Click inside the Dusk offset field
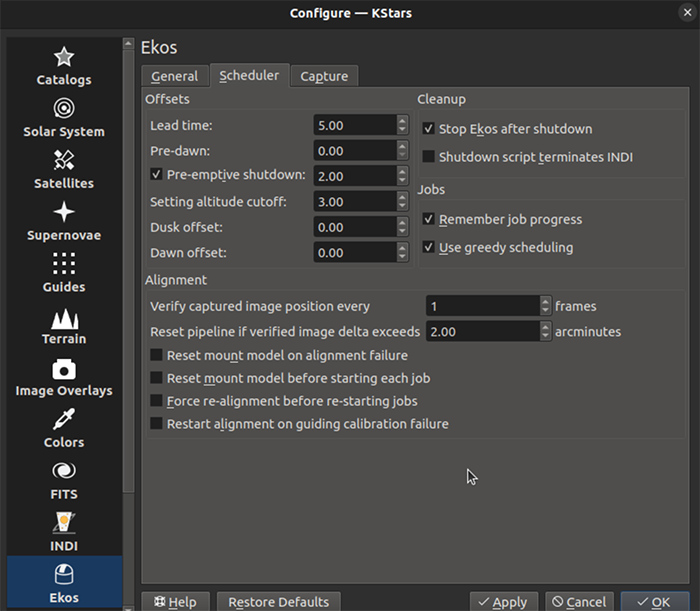The height and width of the screenshot is (611, 700). (352, 228)
